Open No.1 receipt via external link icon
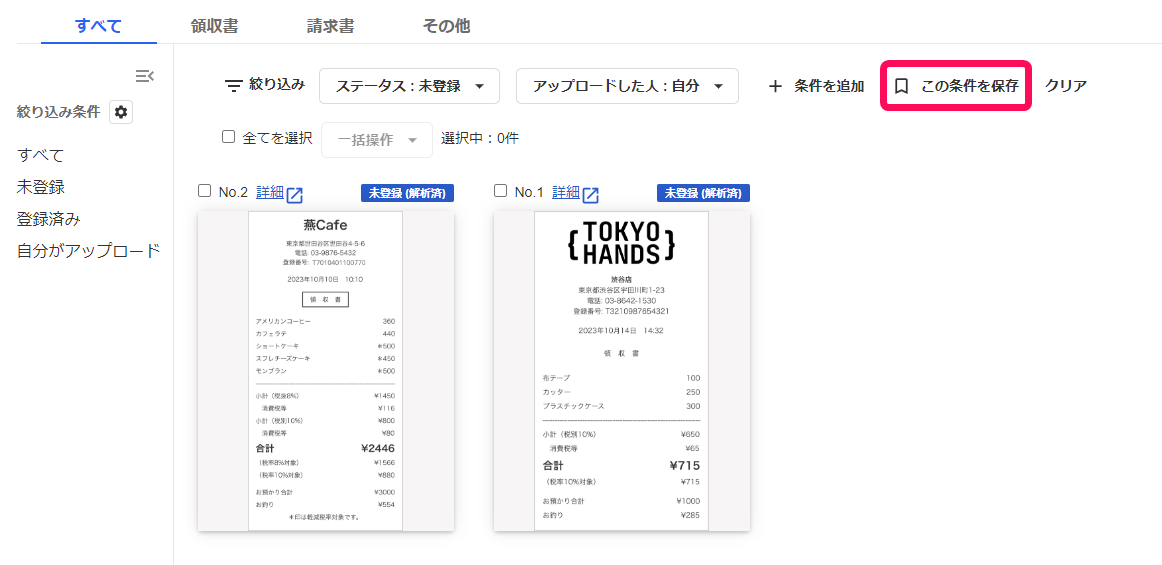The width and height of the screenshot is (1162, 565). click(x=591, y=194)
